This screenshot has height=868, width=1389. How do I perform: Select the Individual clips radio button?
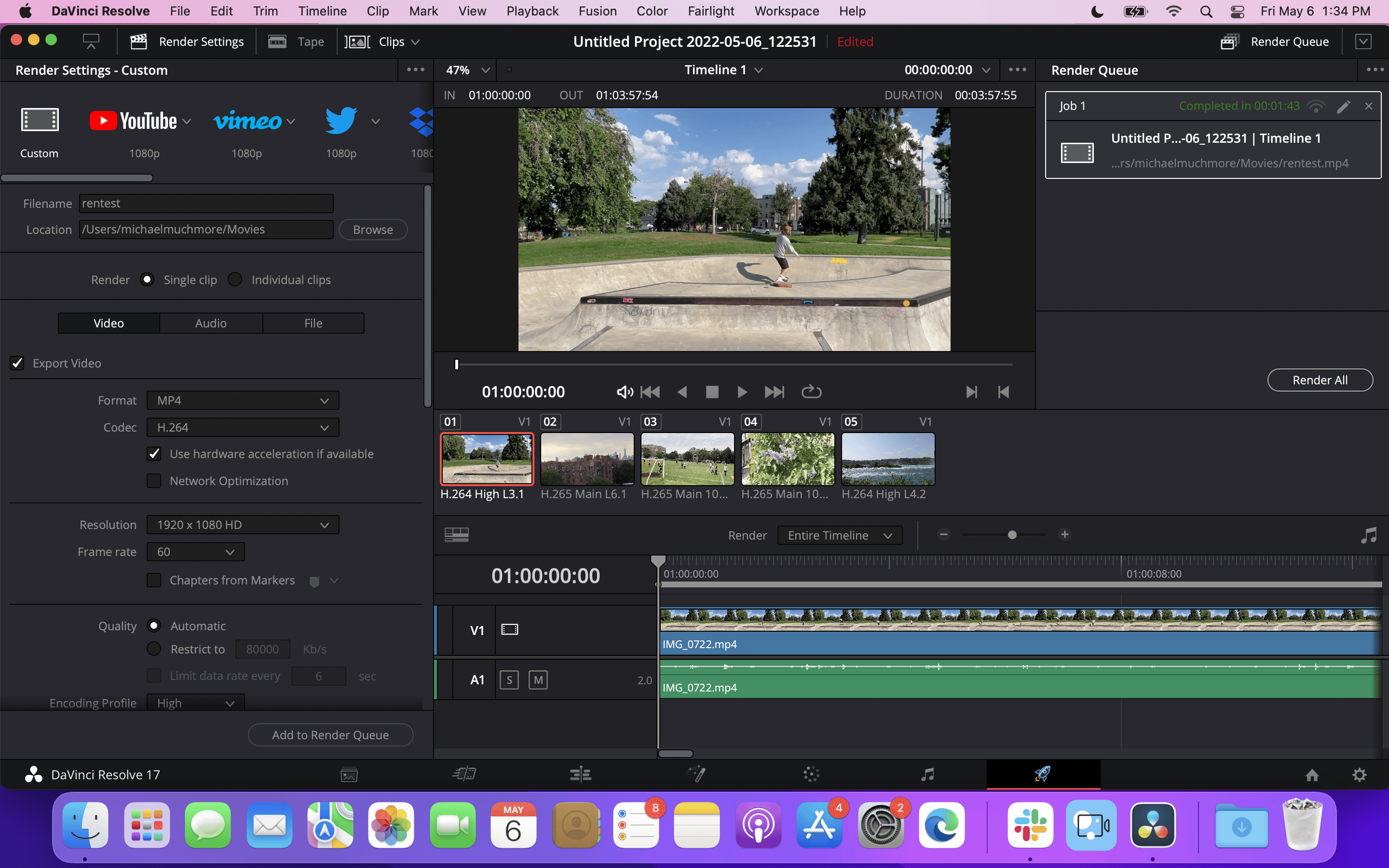235,280
